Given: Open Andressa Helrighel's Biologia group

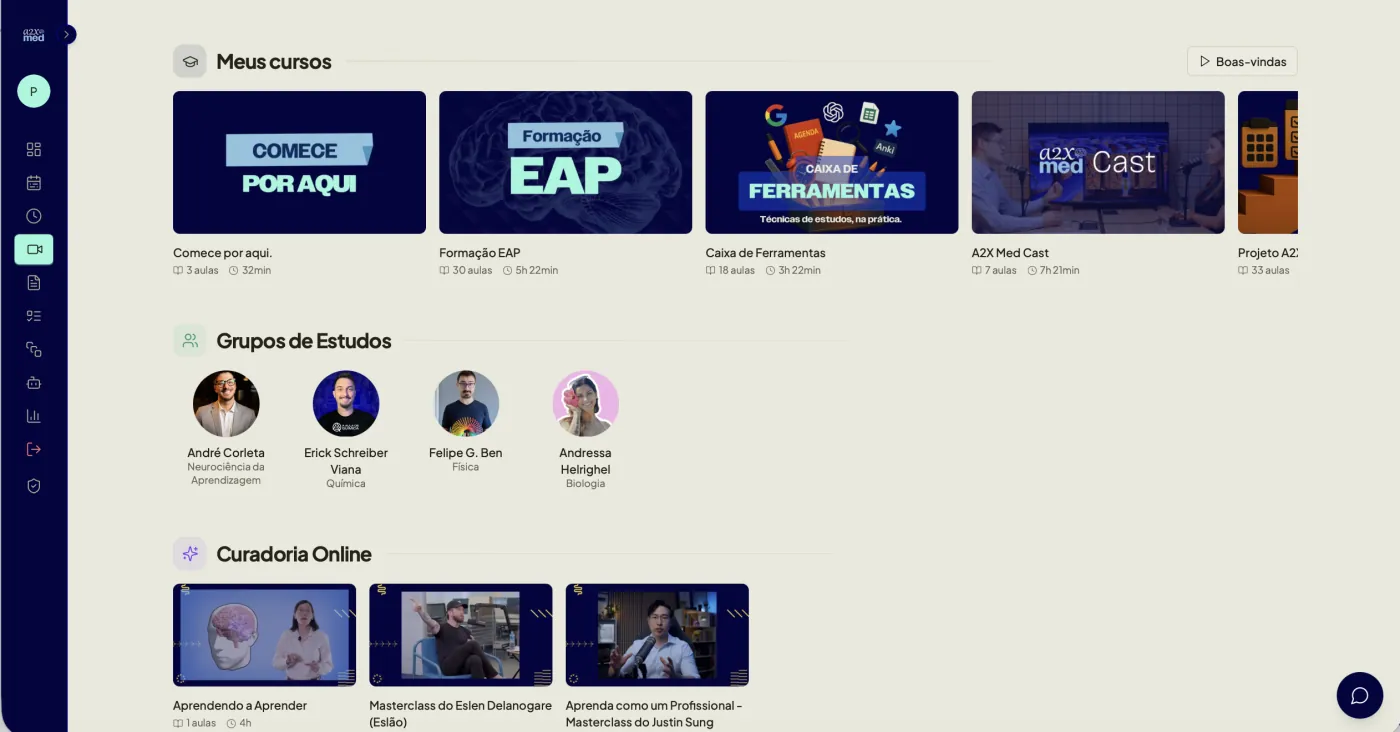Looking at the screenshot, I should tap(586, 404).
